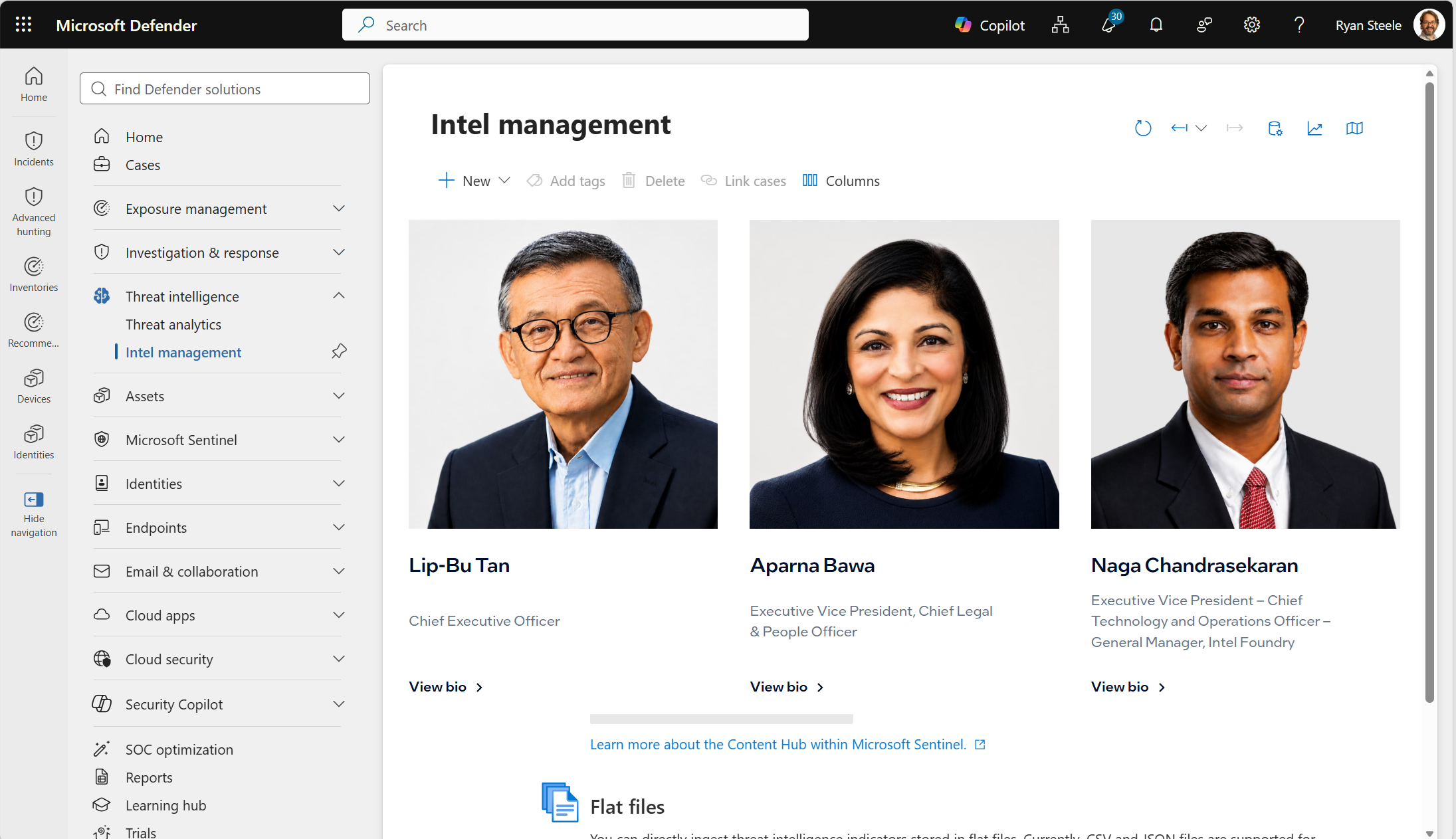The image size is (1456, 839).
Task: Open the New dropdown menu
Action: [474, 181]
